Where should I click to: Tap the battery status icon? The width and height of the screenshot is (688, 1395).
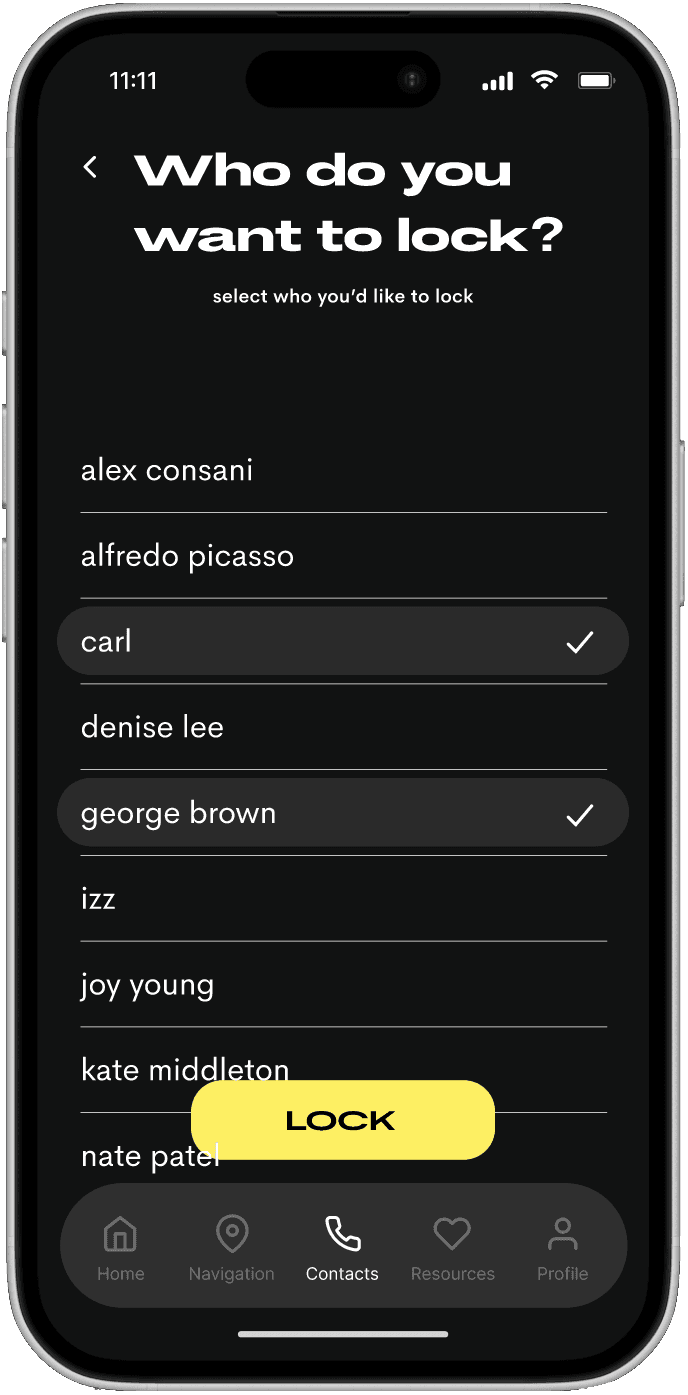coord(596,81)
